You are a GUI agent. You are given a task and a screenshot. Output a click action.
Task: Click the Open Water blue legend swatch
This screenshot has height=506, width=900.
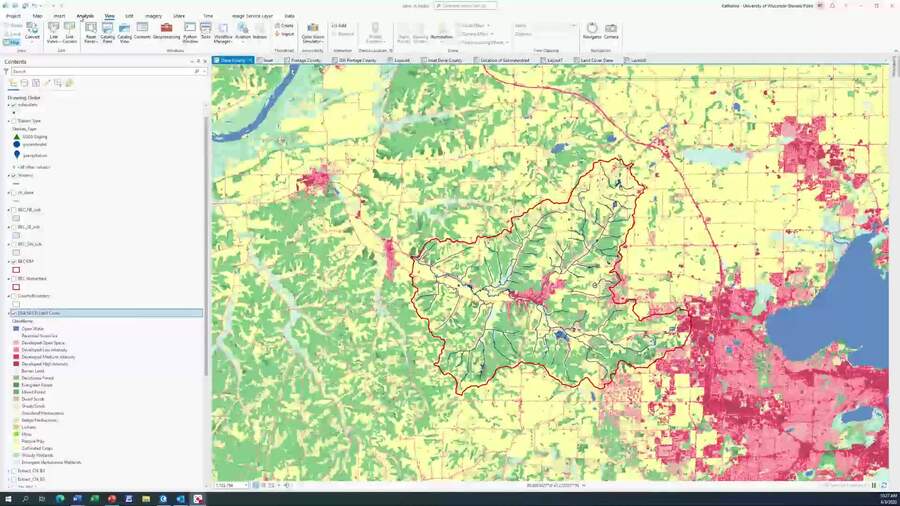16,327
